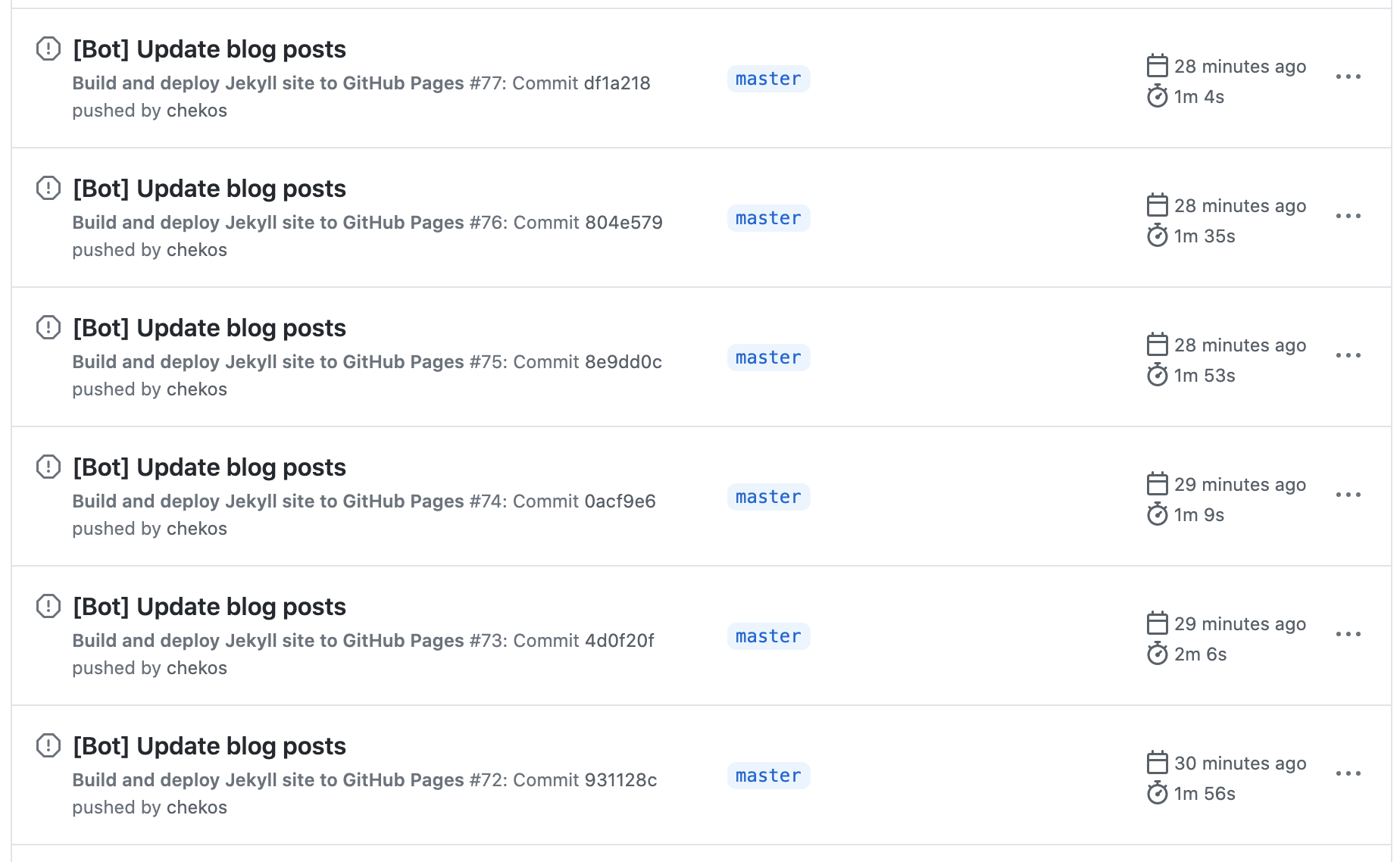1400x862 pixels.
Task: Click the stopwatch icon showing 1m 53s
Action: click(x=1156, y=375)
